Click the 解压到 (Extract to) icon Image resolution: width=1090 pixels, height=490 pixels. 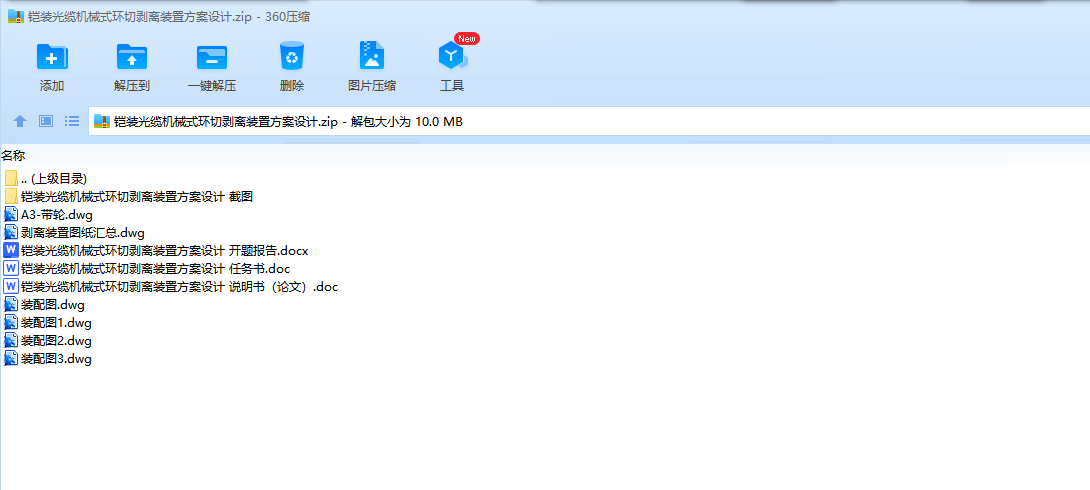(132, 56)
